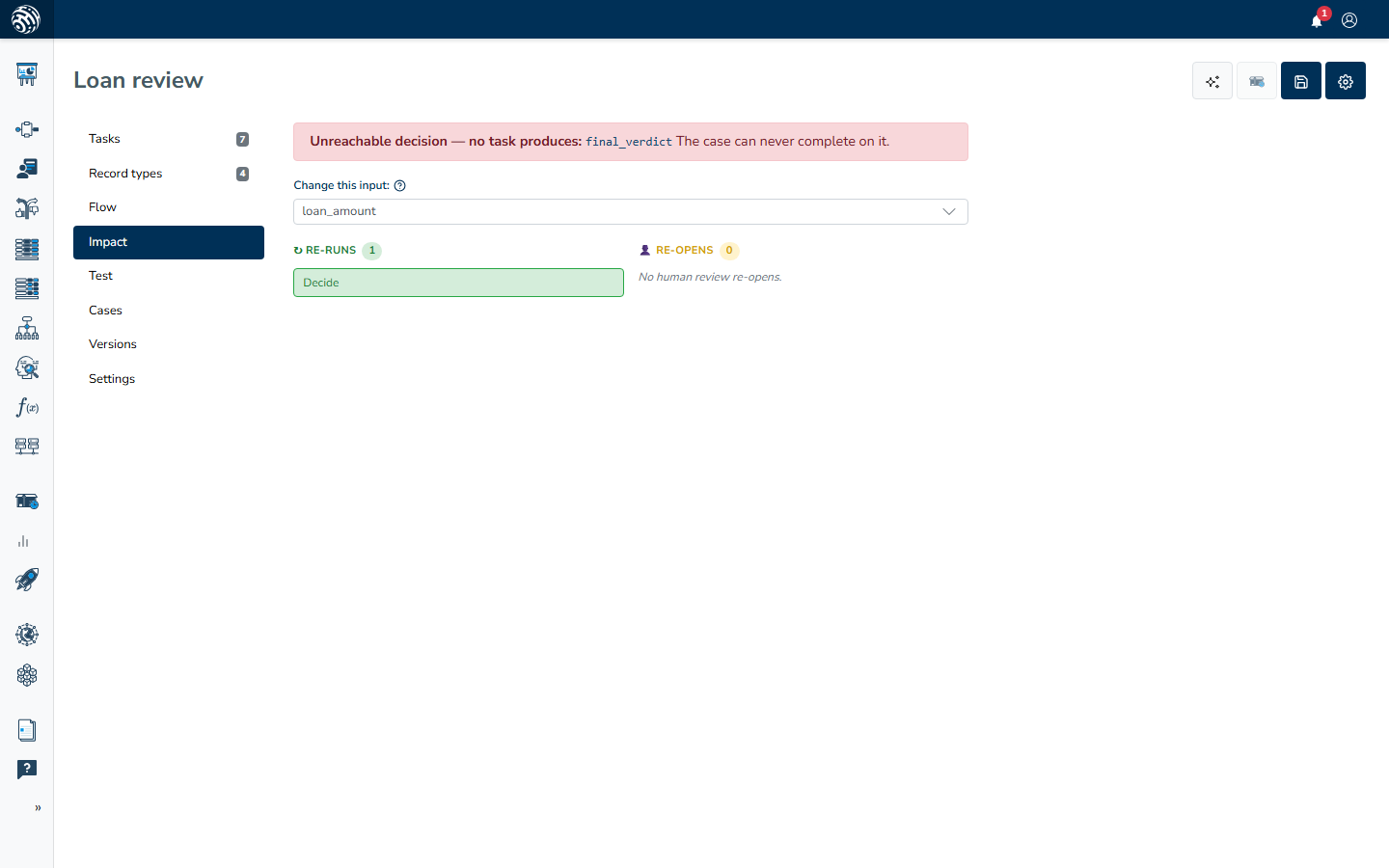The image size is (1389, 868).
Task: Open the Tasks section
Action: 169,139
